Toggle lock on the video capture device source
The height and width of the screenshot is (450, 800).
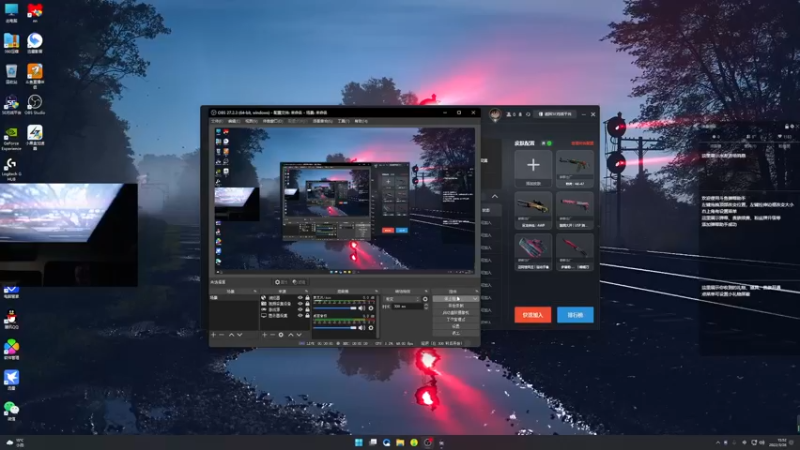pyautogui.click(x=307, y=304)
